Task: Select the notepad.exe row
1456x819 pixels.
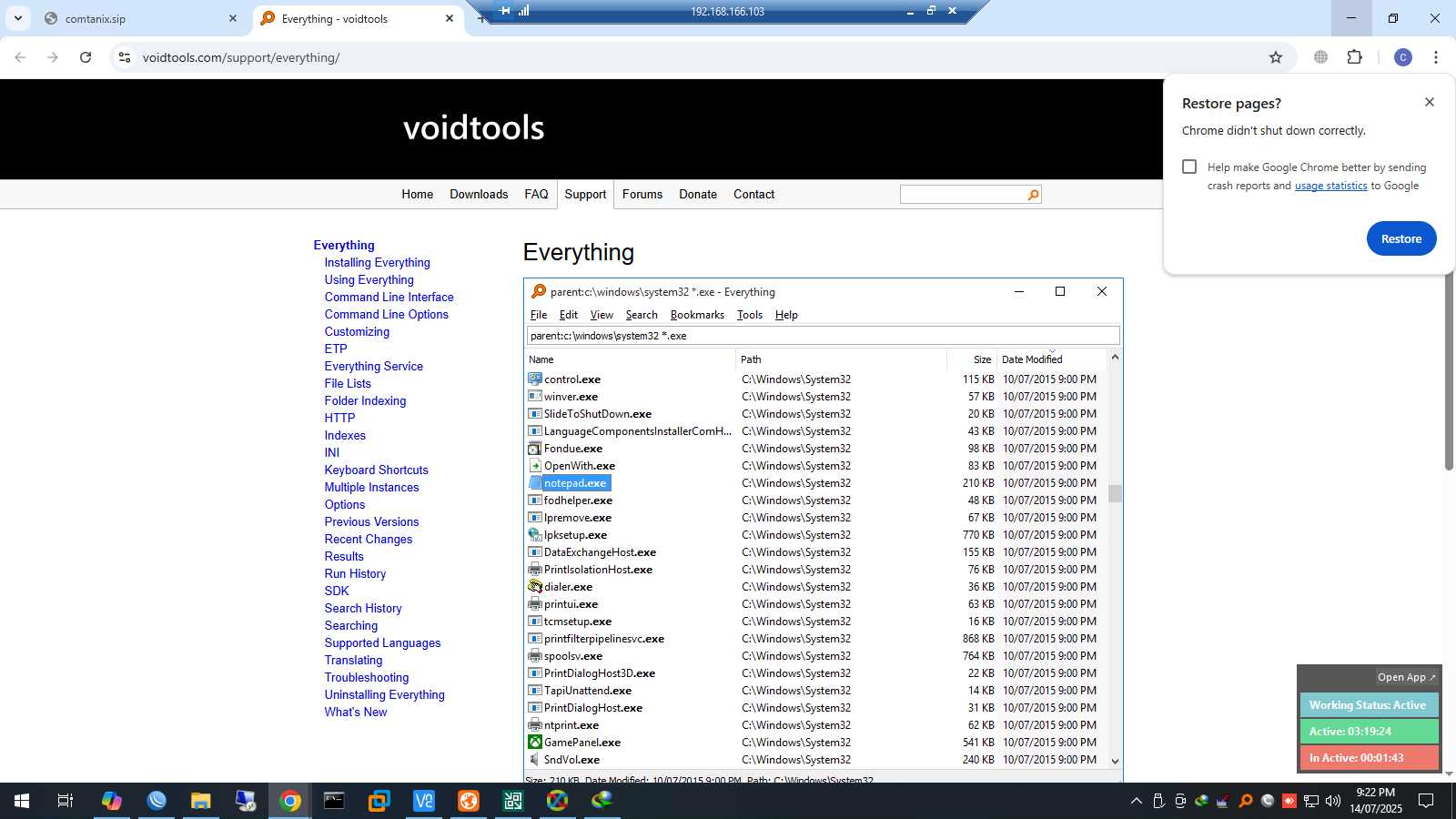Action: tap(815, 483)
